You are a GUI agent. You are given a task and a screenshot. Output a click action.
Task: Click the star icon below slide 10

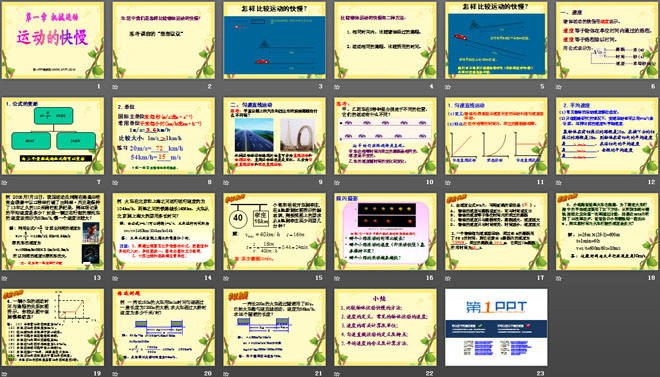tap(336, 182)
